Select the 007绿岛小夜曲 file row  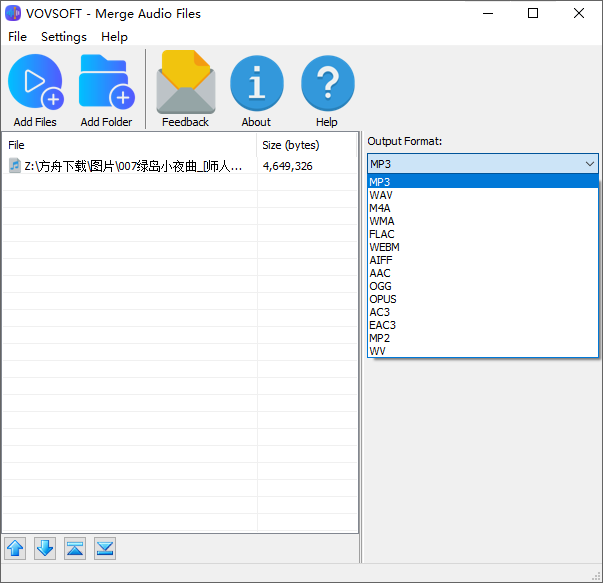[x=180, y=166]
